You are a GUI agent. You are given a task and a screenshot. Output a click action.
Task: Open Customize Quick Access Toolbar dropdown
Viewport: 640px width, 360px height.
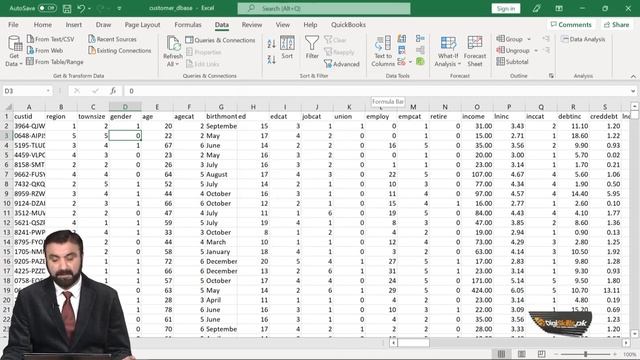(119, 9)
